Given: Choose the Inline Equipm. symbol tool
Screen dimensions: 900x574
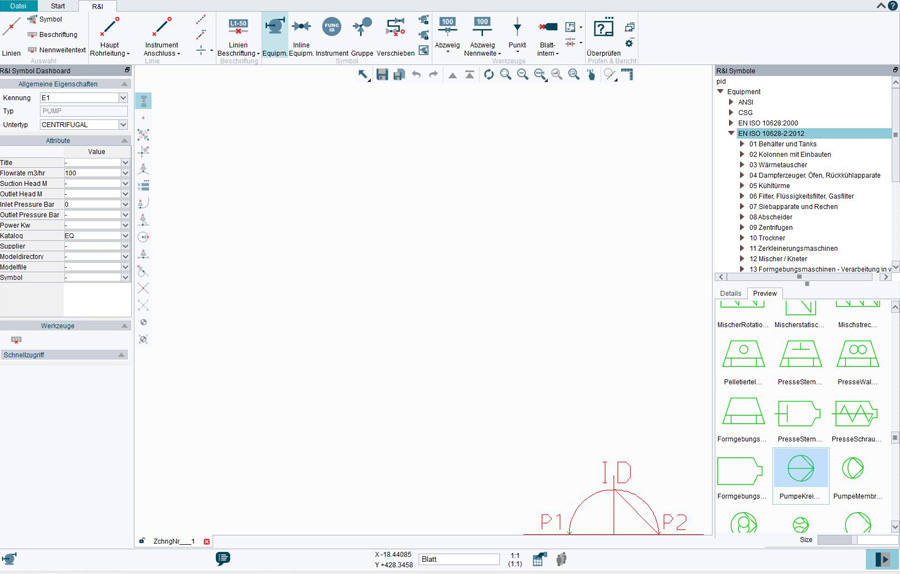Looking at the screenshot, I should (301, 36).
